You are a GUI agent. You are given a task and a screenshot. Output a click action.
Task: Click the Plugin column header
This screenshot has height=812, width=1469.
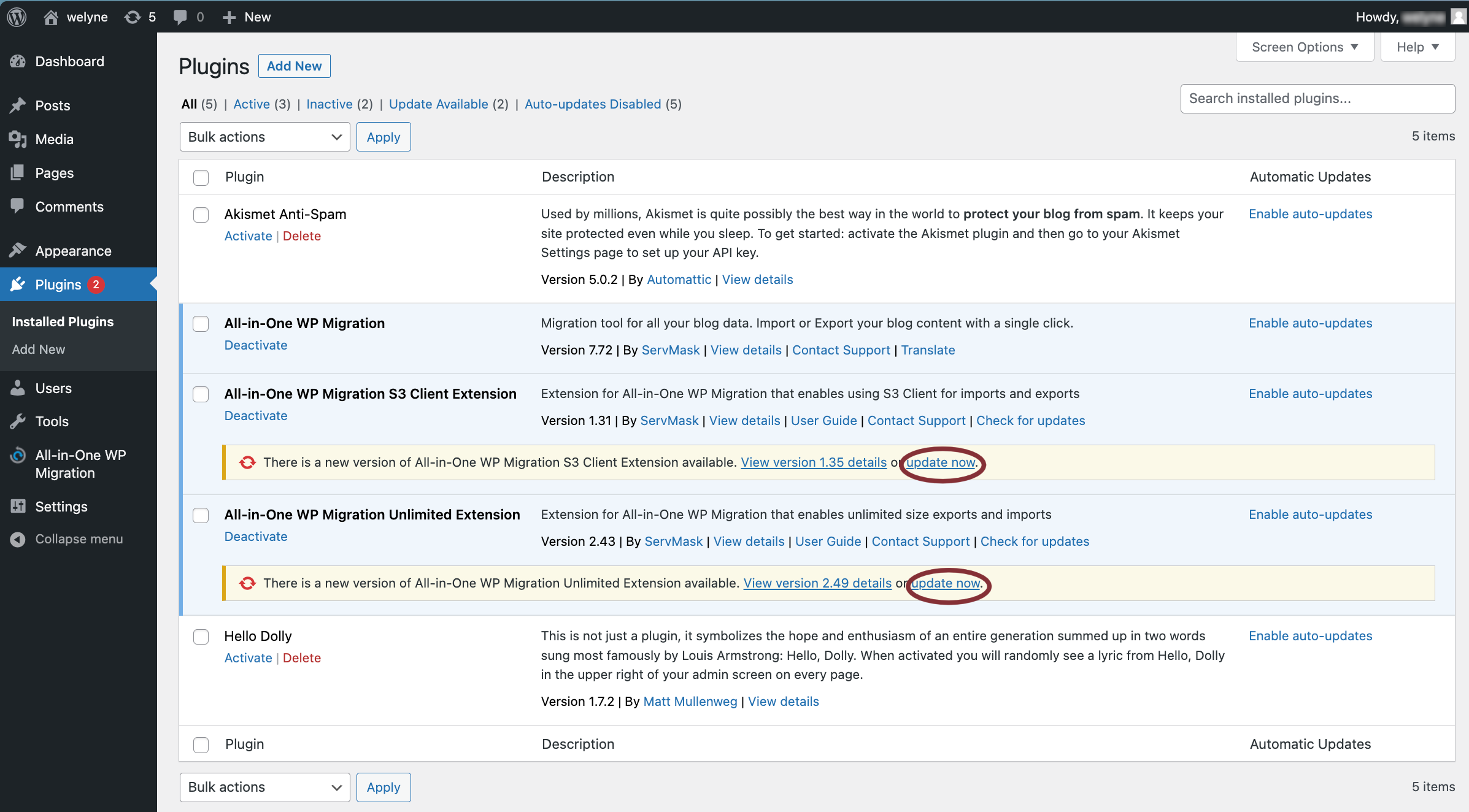(244, 177)
